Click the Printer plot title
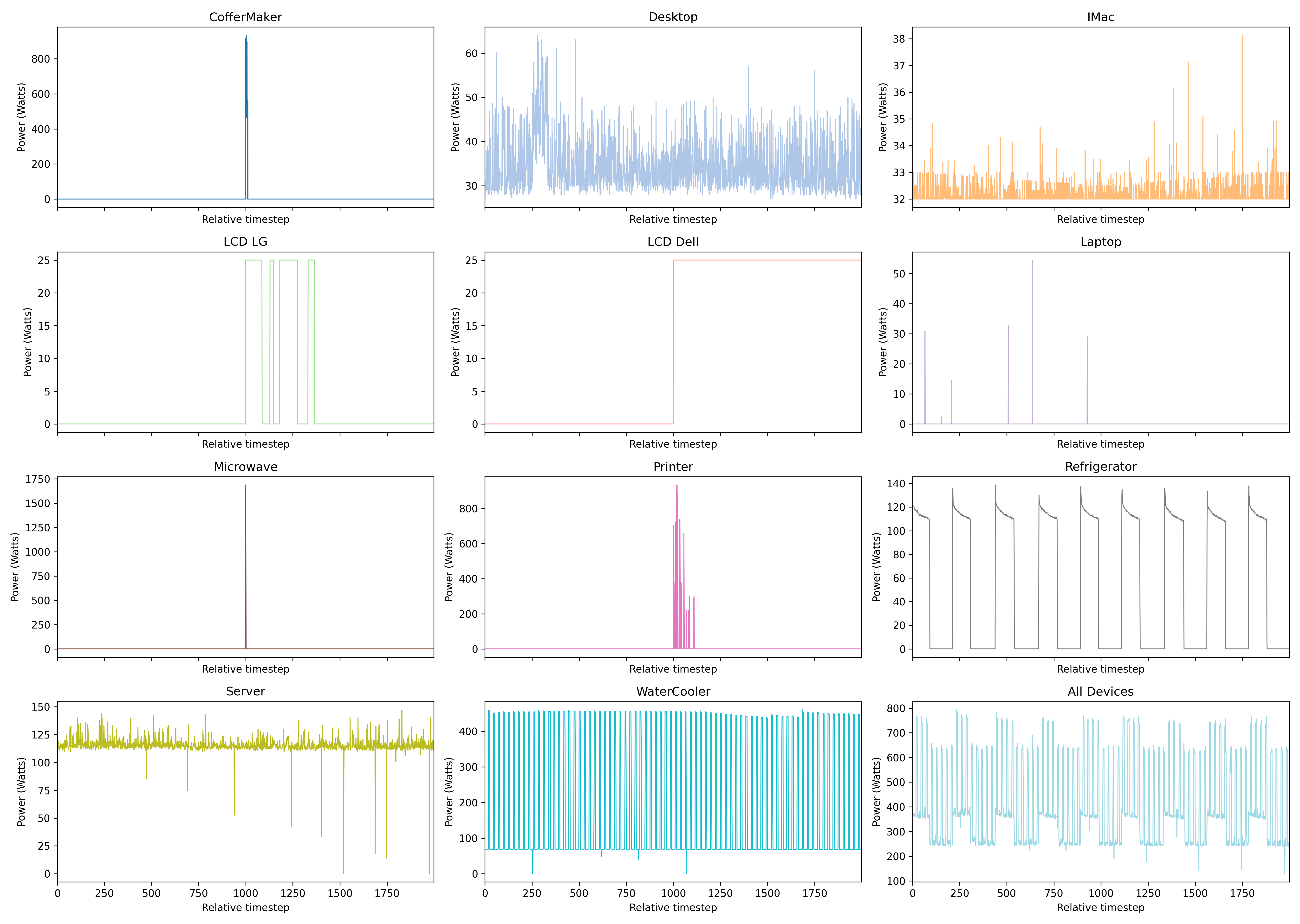 pos(673,467)
